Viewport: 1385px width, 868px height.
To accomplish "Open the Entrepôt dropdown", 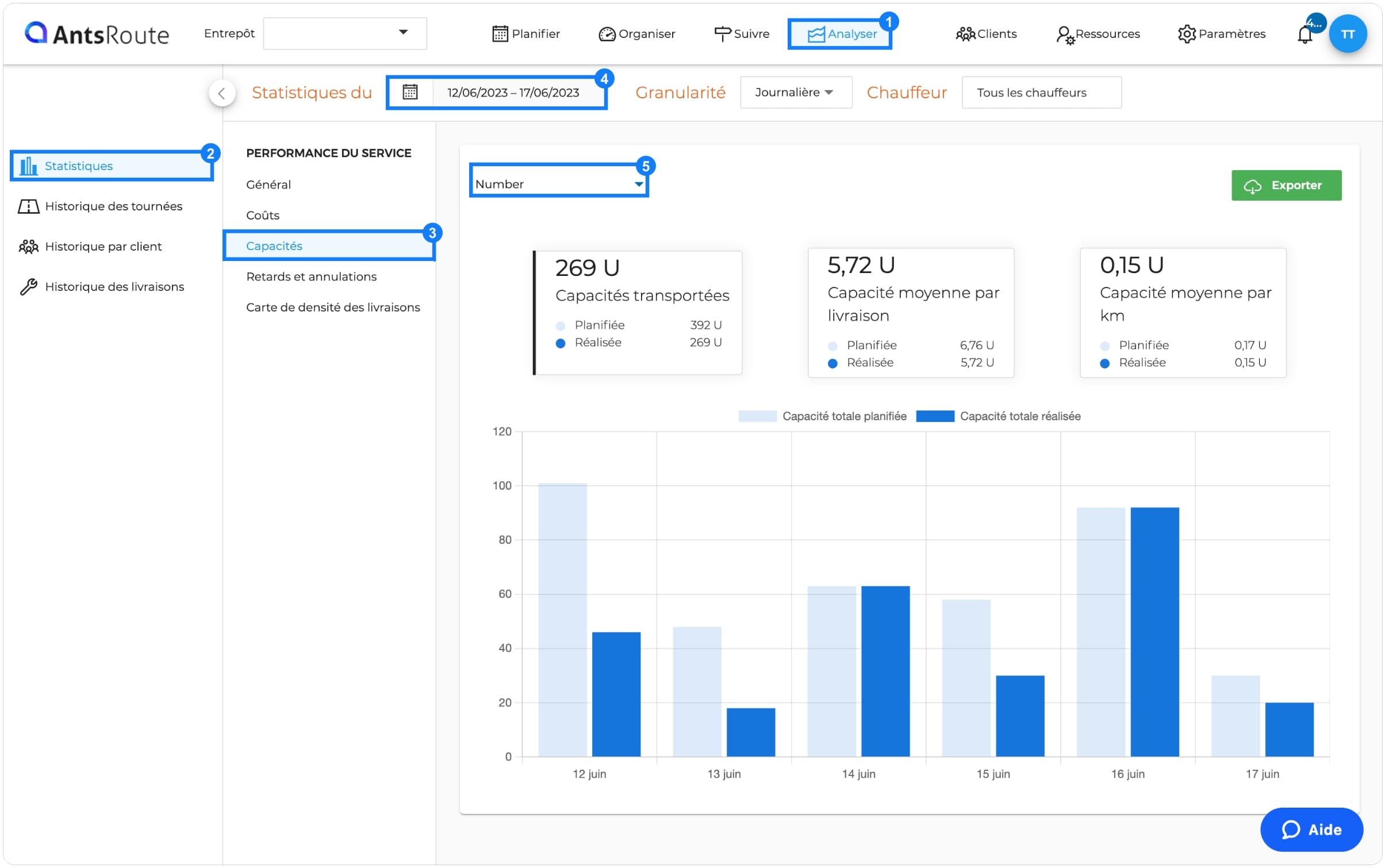I will 345,33.
